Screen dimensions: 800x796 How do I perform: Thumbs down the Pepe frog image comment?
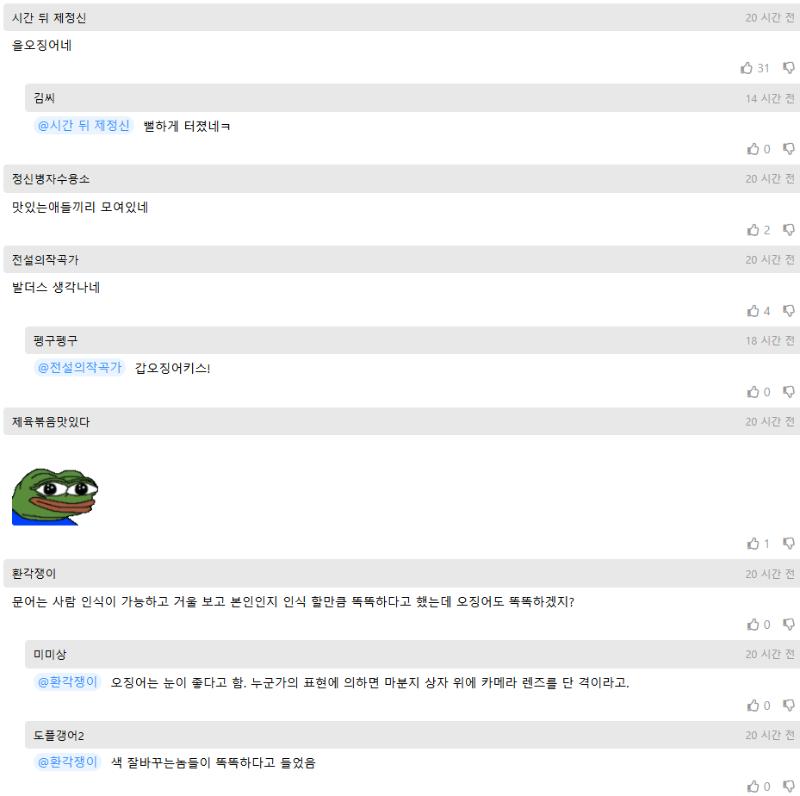point(789,543)
